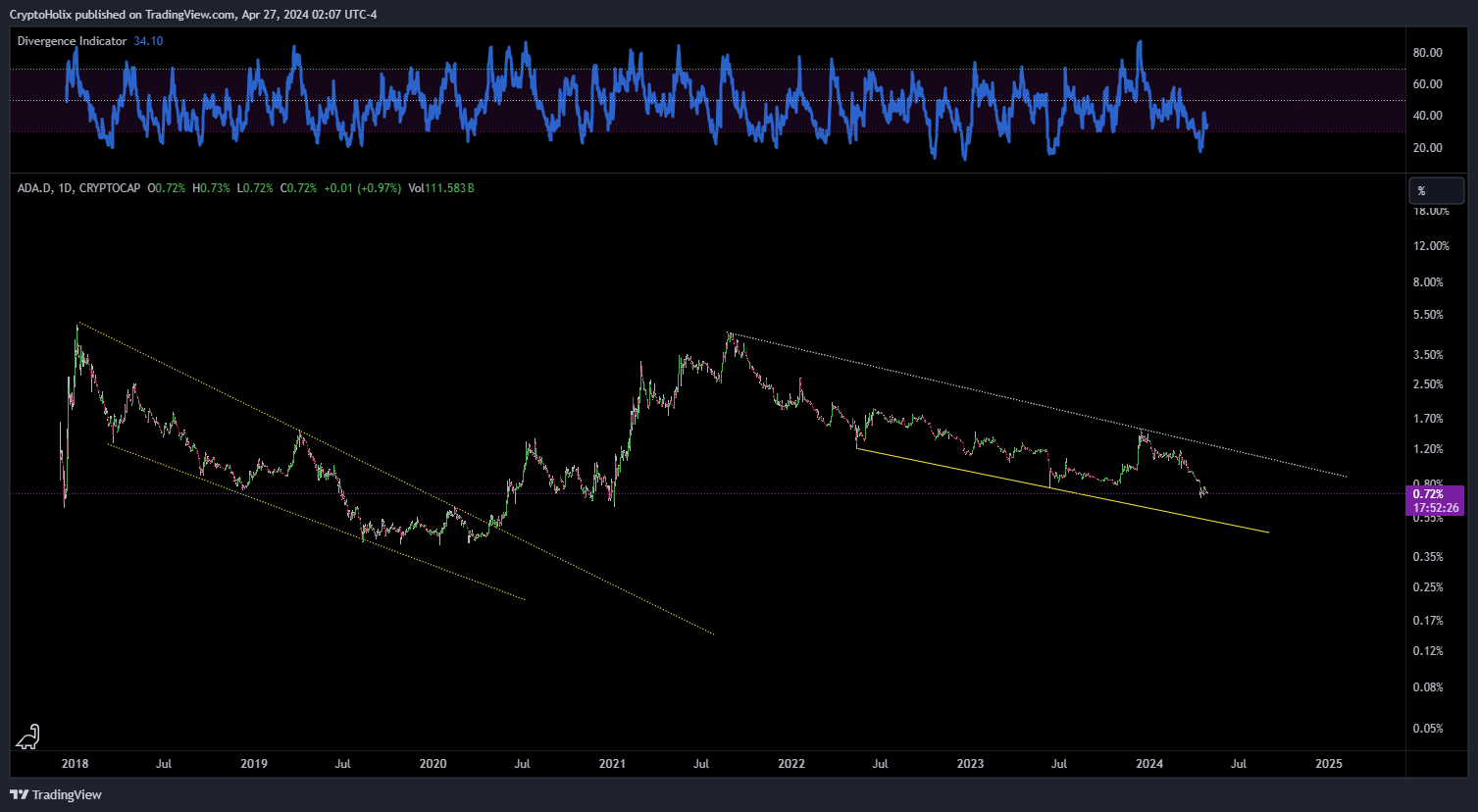The height and width of the screenshot is (812, 1478).
Task: Click the 2.50% price scale label
Action: tap(1428, 384)
